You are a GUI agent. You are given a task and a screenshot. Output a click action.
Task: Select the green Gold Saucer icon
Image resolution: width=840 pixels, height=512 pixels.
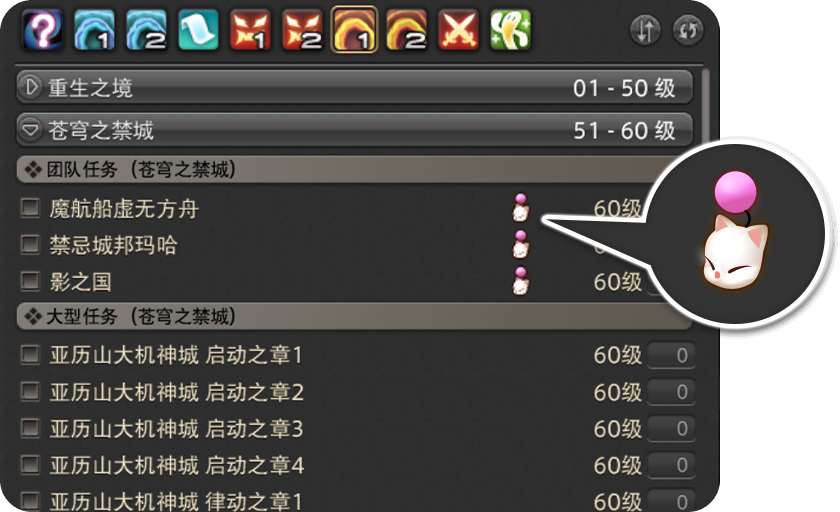(x=511, y=30)
